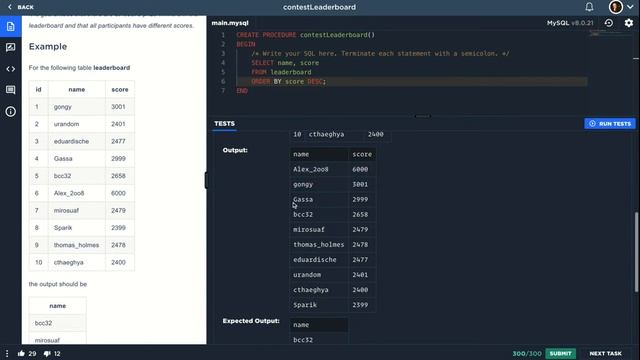
Task: Go back using the BACK arrow
Action: click(20, 7)
